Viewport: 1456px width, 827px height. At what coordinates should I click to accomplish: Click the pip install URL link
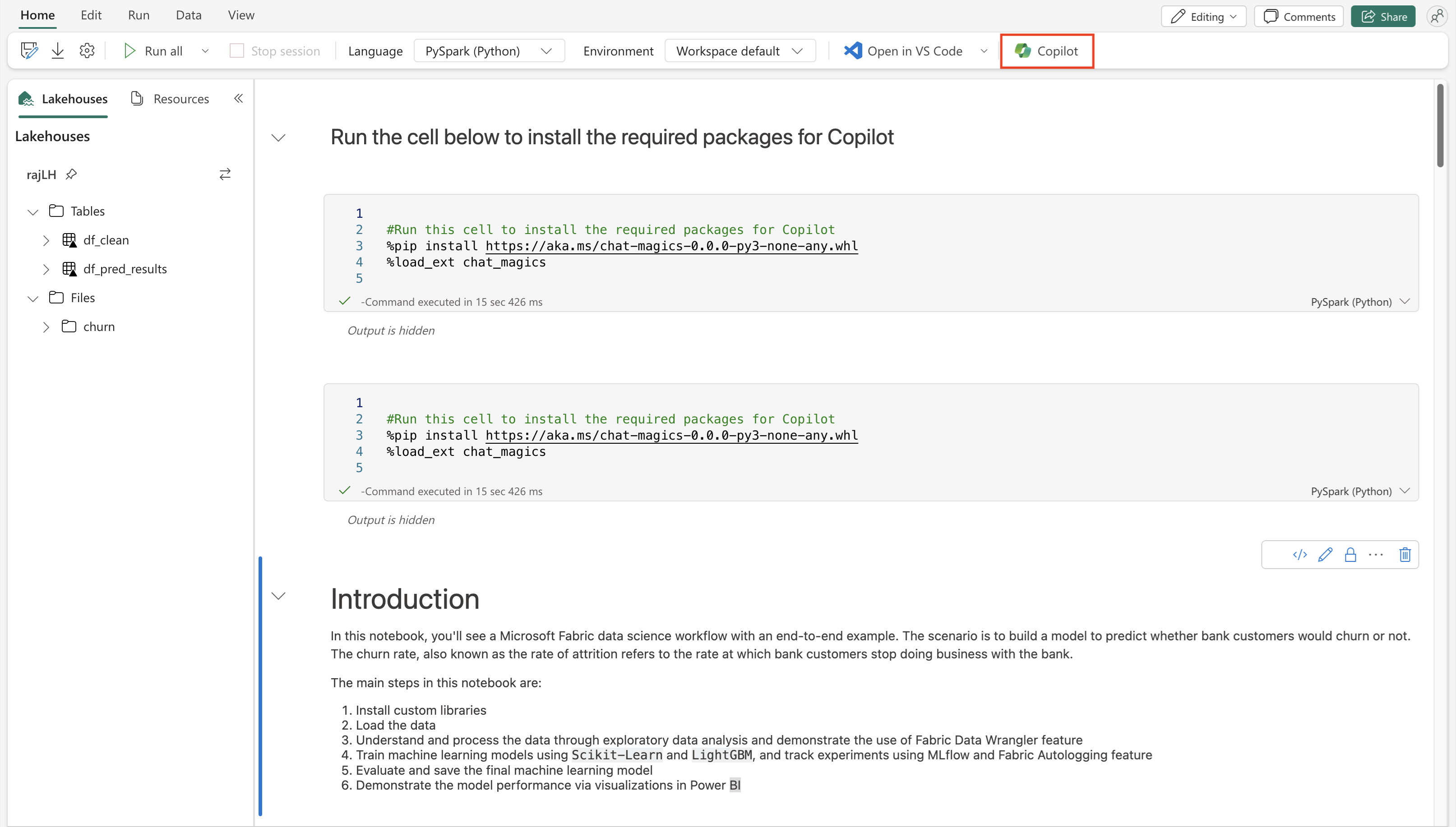pyautogui.click(x=671, y=246)
